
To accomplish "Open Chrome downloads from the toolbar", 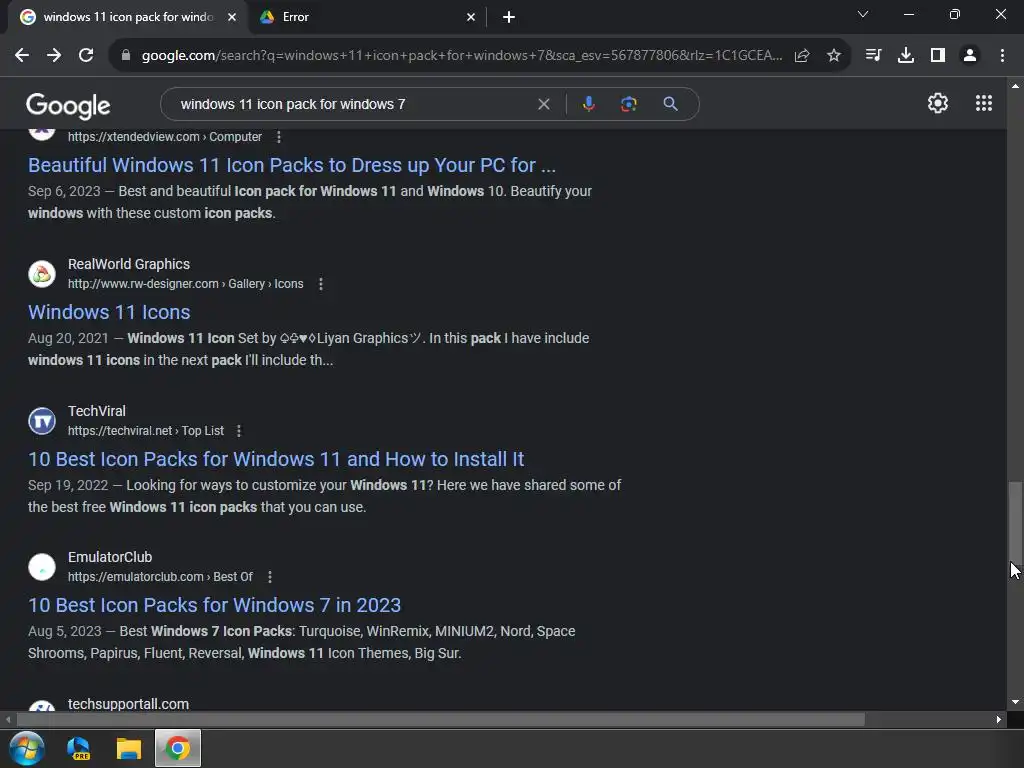I will pyautogui.click(x=906, y=56).
